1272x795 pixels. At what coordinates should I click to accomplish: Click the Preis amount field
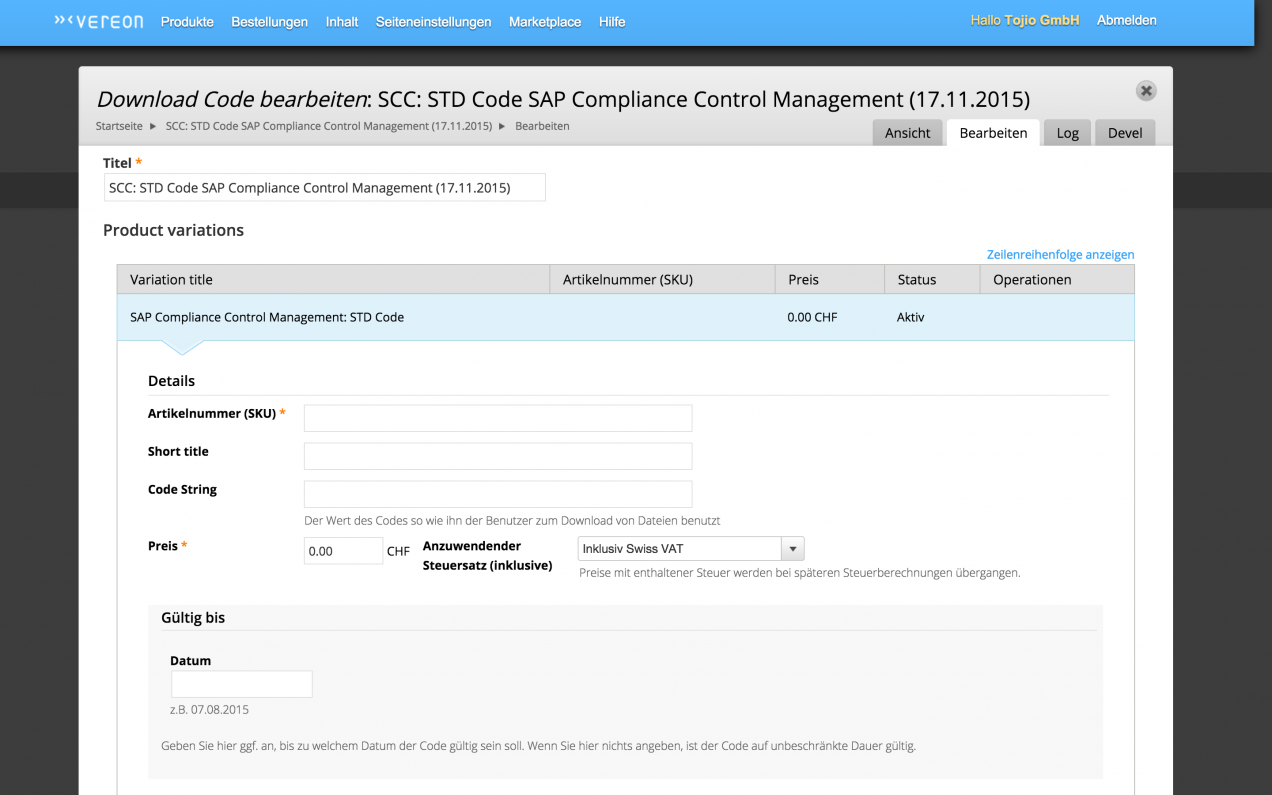point(342,551)
